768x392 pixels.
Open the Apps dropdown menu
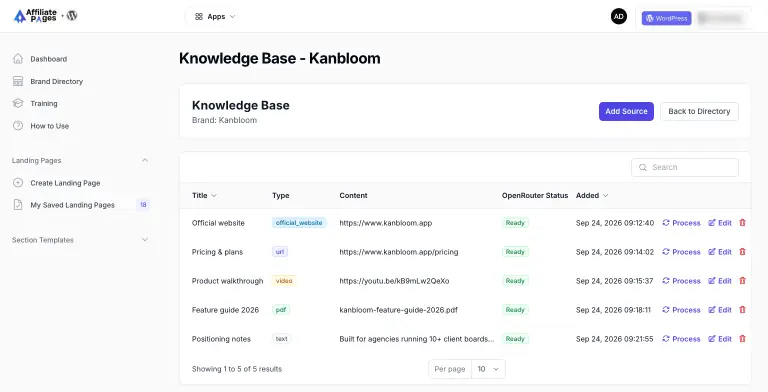[215, 17]
